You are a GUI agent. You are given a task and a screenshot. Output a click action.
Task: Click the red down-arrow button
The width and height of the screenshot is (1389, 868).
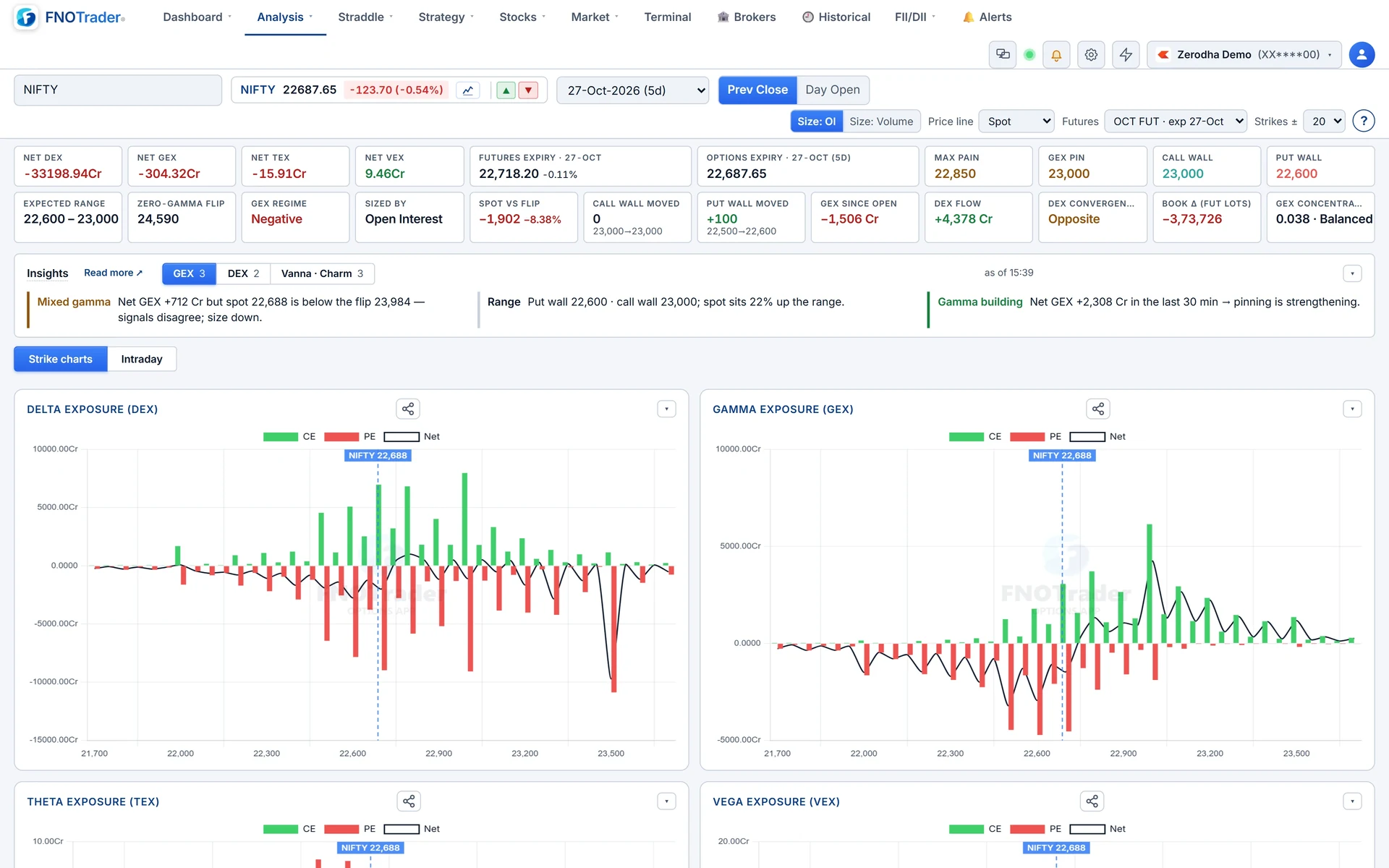(529, 90)
